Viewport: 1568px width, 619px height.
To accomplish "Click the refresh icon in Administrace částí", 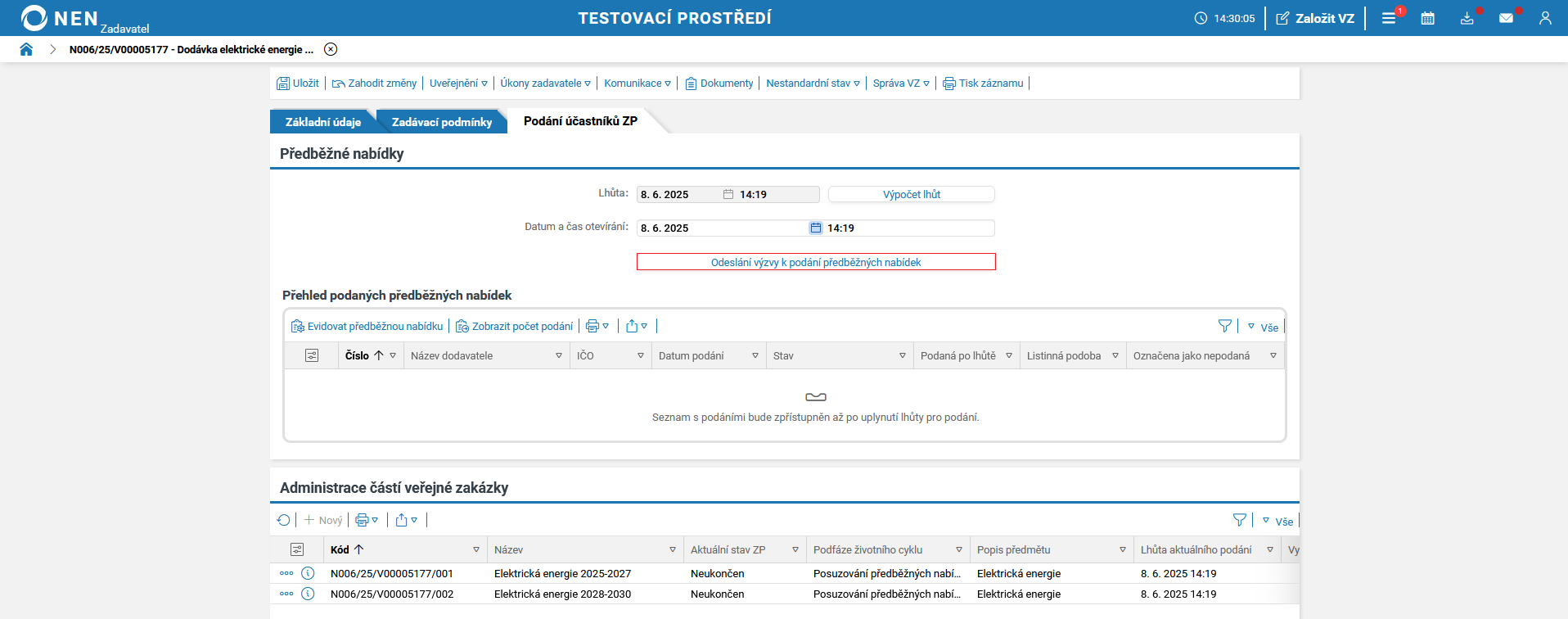I will point(283,520).
